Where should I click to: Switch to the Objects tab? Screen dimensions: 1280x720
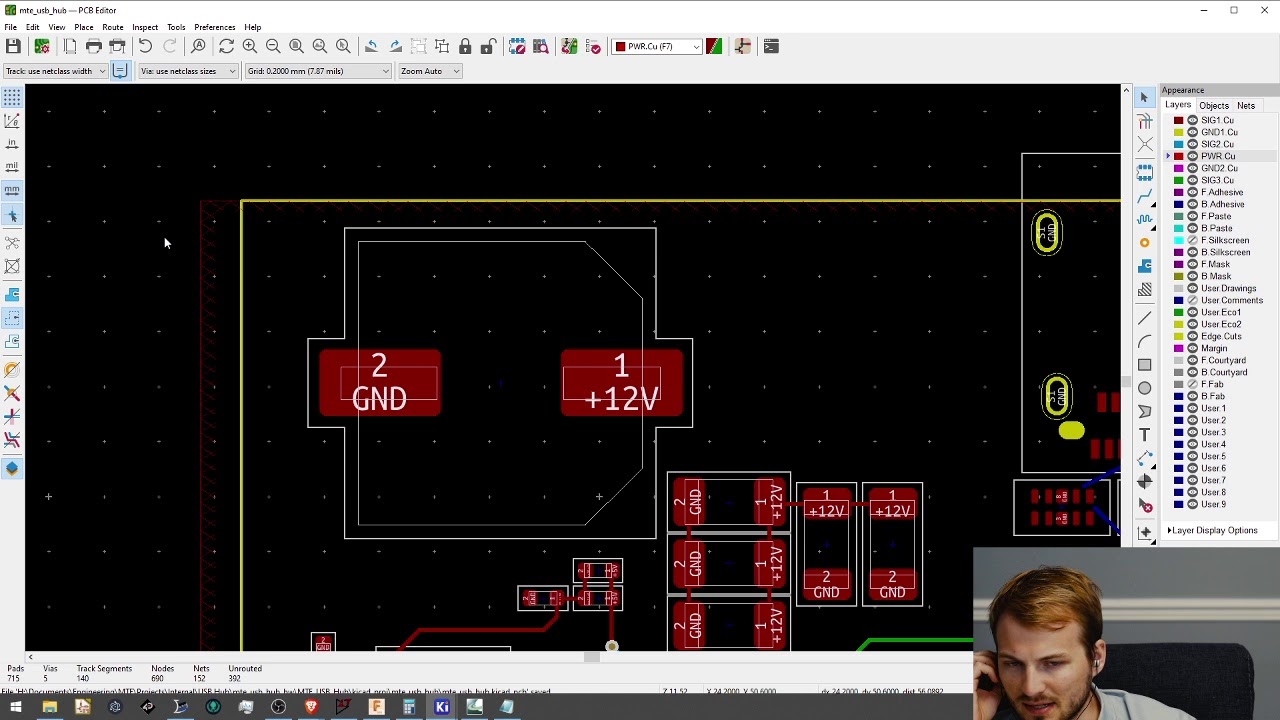1213,105
